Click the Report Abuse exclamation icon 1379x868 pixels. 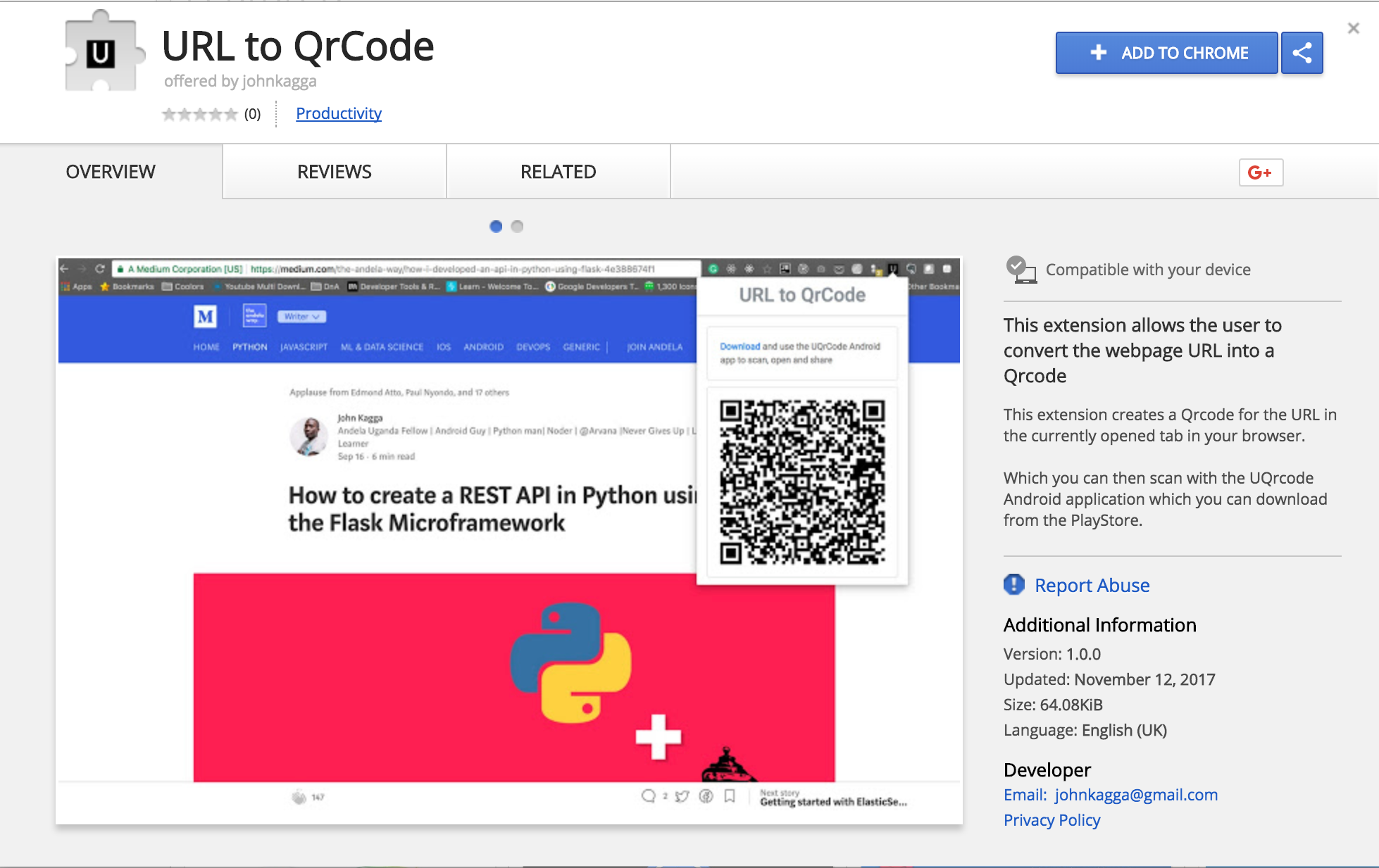[1014, 584]
